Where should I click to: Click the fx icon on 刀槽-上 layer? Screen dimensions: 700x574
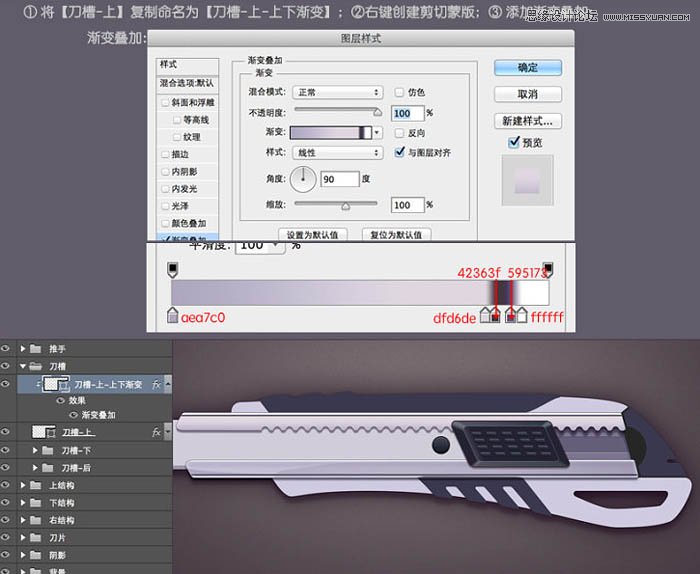(x=156, y=432)
